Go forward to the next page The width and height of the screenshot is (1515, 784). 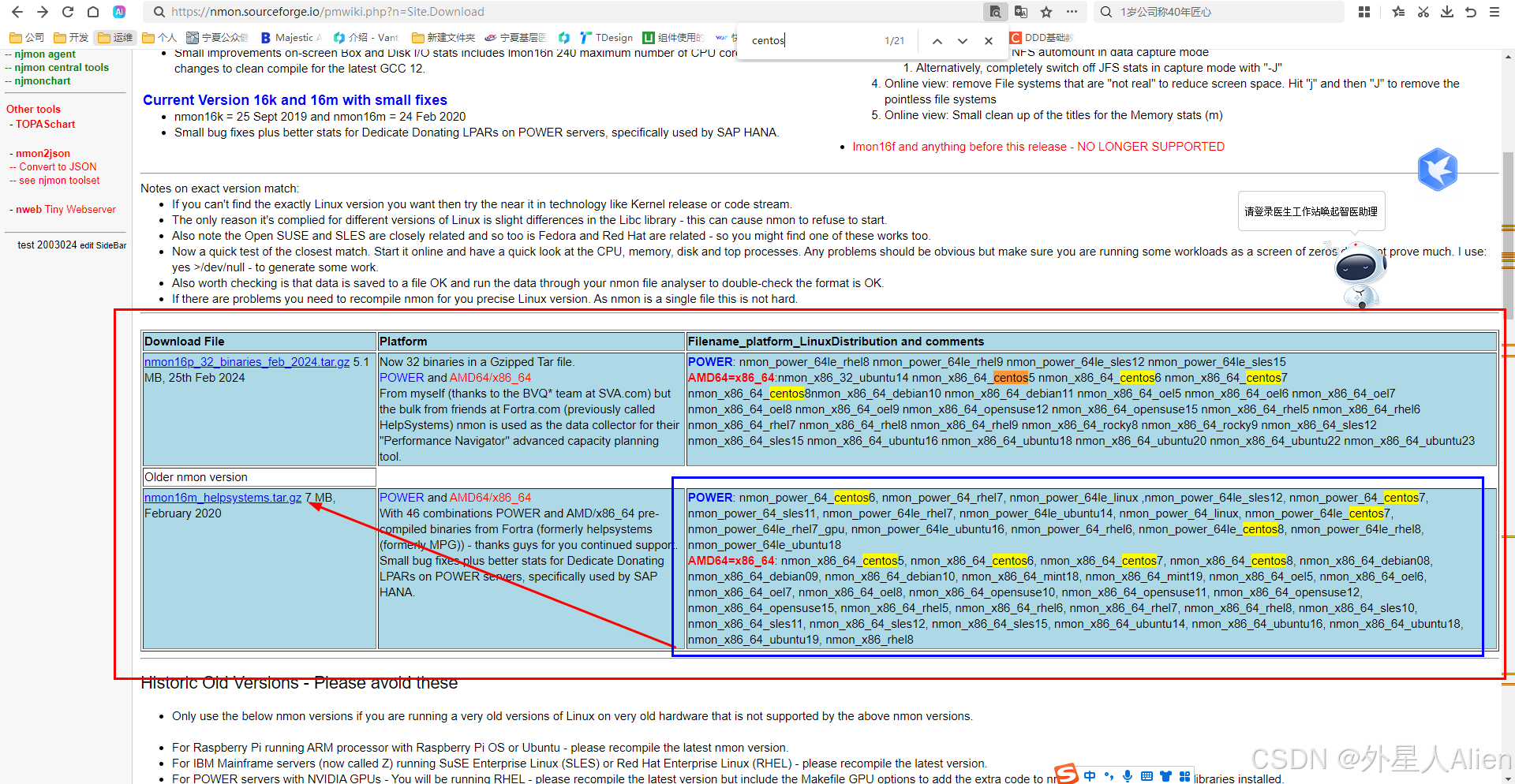tap(43, 12)
